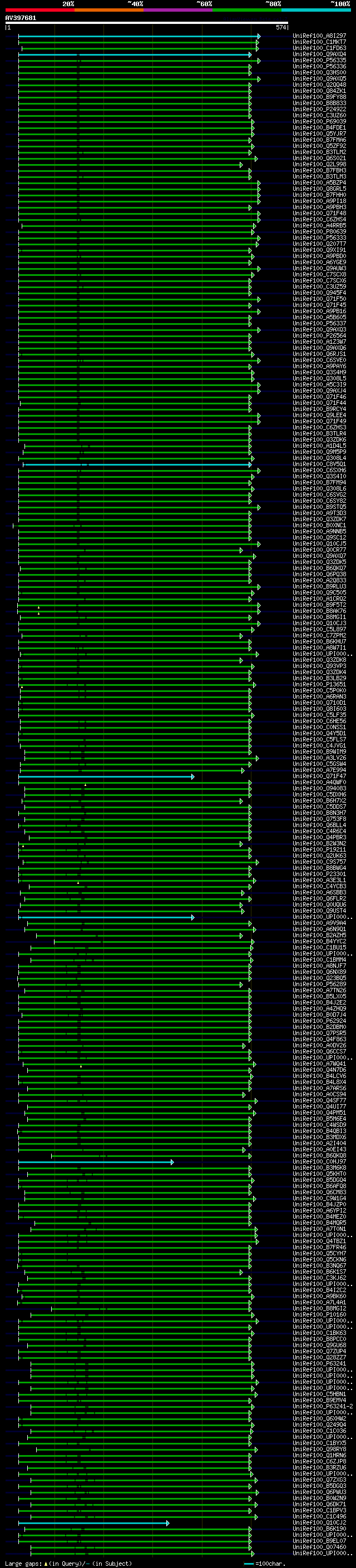Select the green alignment bar of UniRef100_B4YYC2

(x=154, y=942)
